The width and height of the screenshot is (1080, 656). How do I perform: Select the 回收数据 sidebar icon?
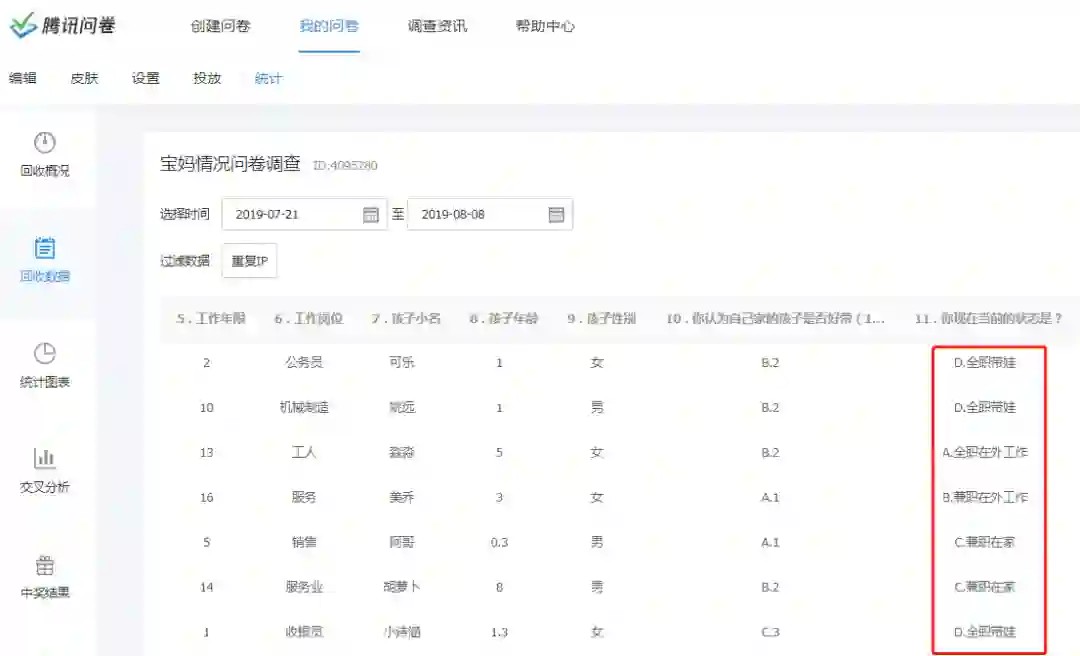click(45, 249)
